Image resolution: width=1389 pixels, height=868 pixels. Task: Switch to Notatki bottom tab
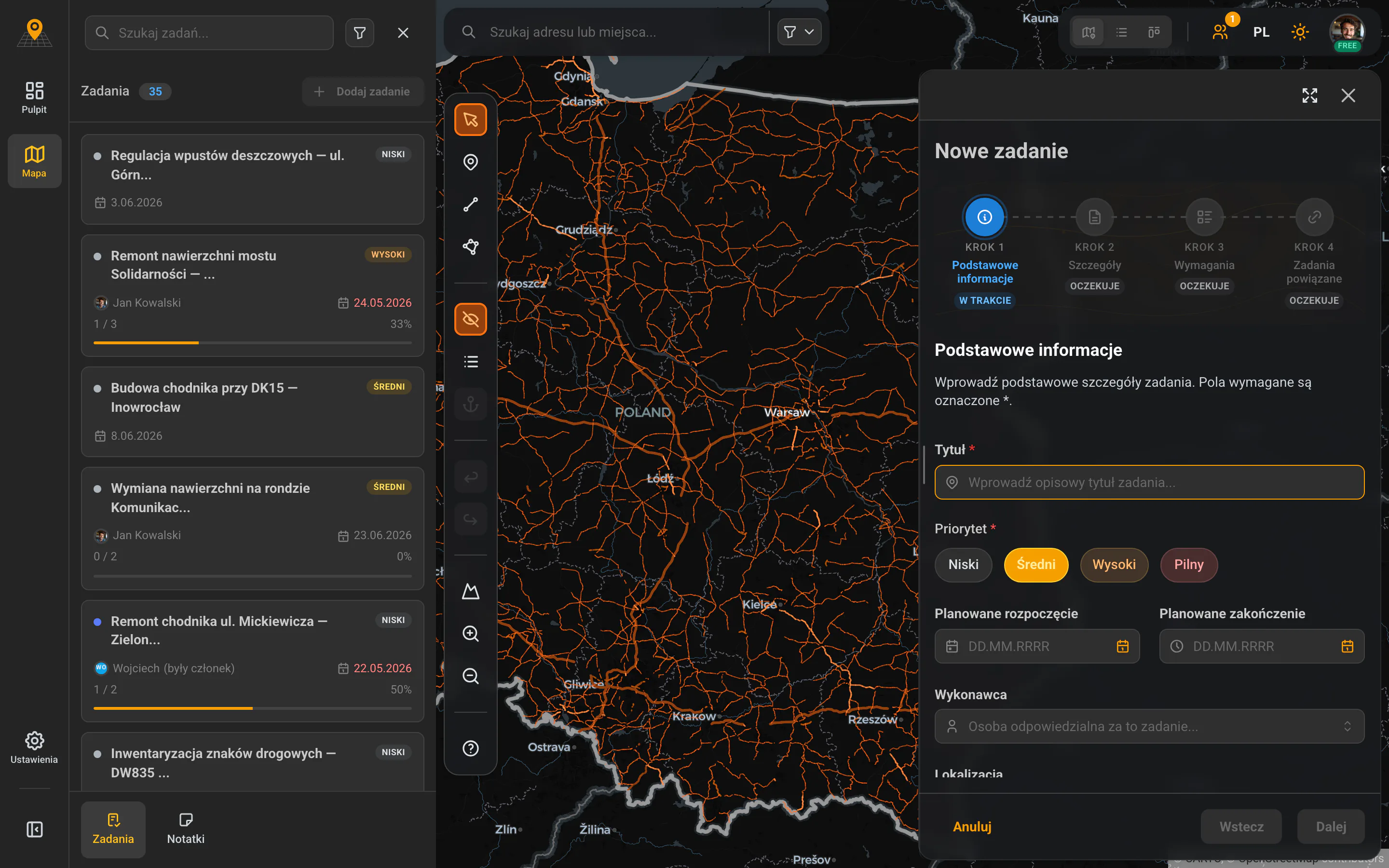[185, 829]
